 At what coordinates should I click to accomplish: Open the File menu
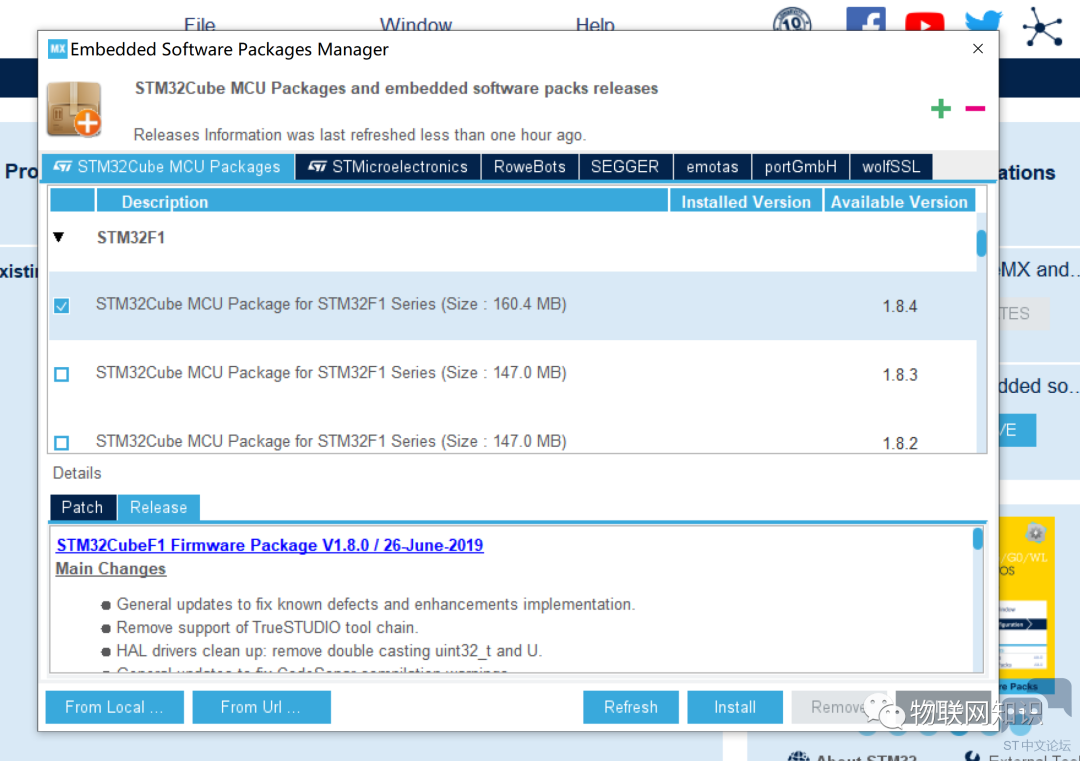point(200,25)
